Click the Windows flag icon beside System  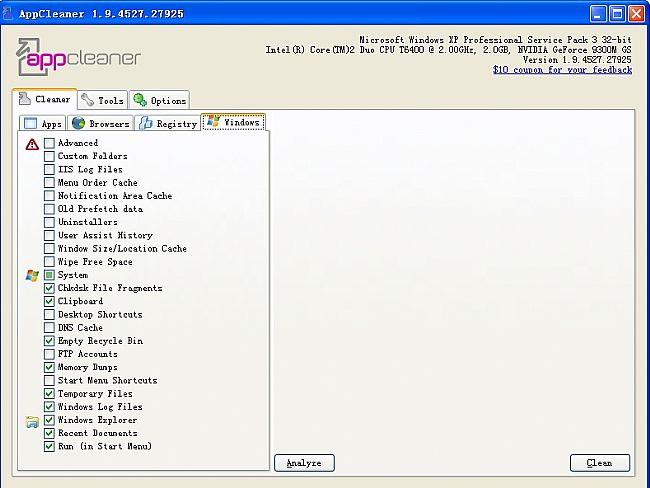point(32,275)
